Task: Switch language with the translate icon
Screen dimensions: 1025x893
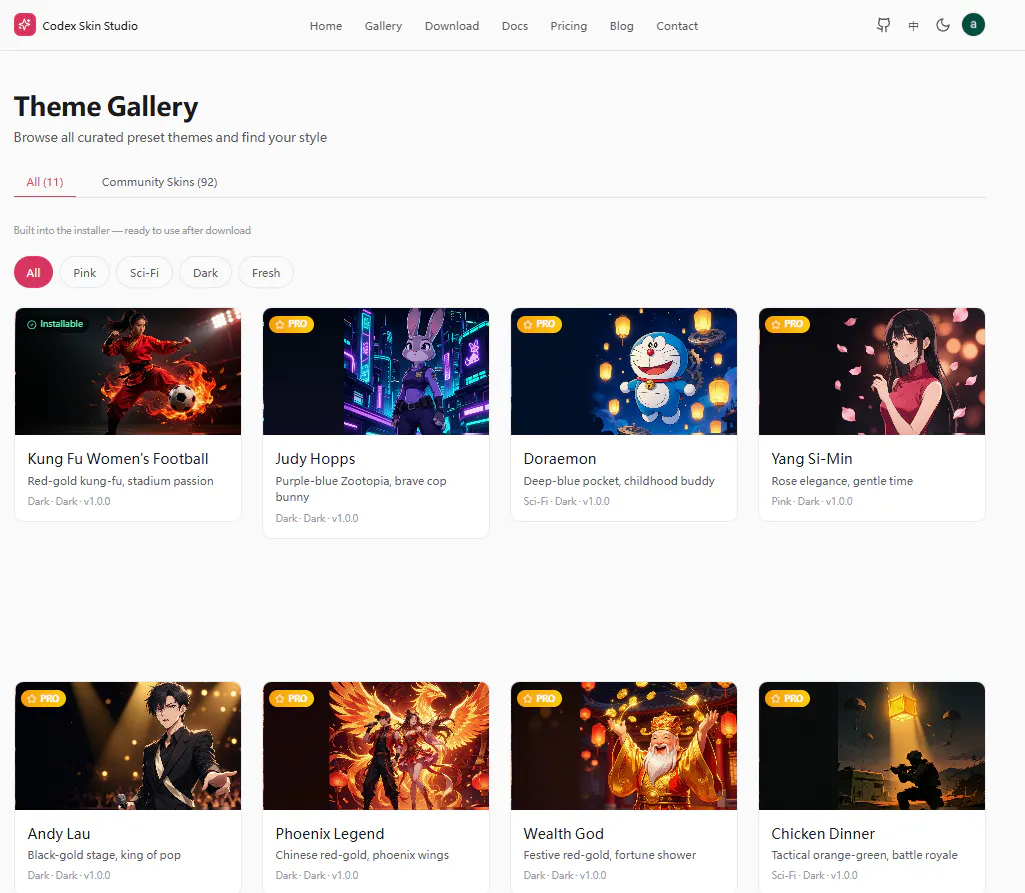Action: [913, 25]
